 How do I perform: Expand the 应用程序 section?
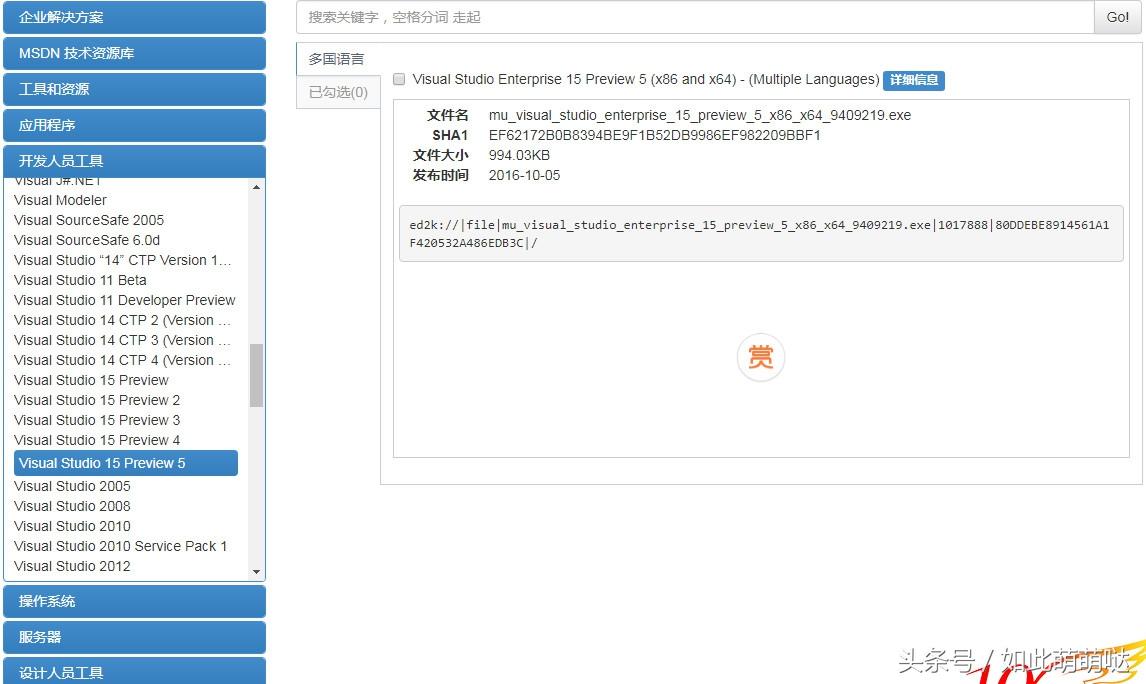tap(134, 125)
